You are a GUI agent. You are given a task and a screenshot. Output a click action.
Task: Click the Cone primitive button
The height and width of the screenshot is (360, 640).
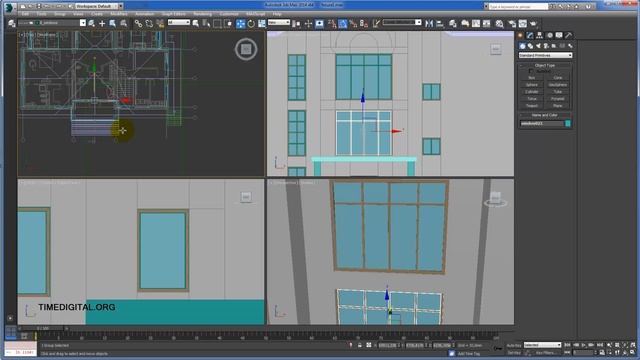(x=558, y=78)
